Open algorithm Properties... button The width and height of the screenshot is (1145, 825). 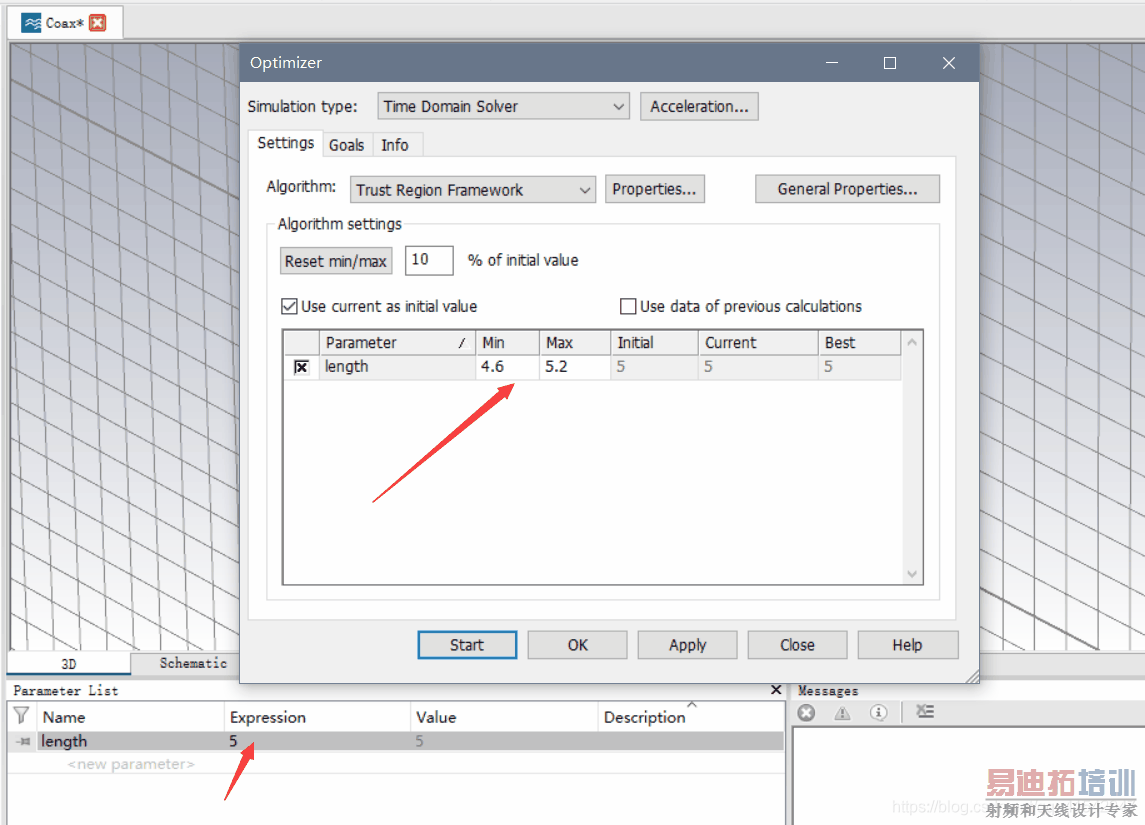point(654,189)
